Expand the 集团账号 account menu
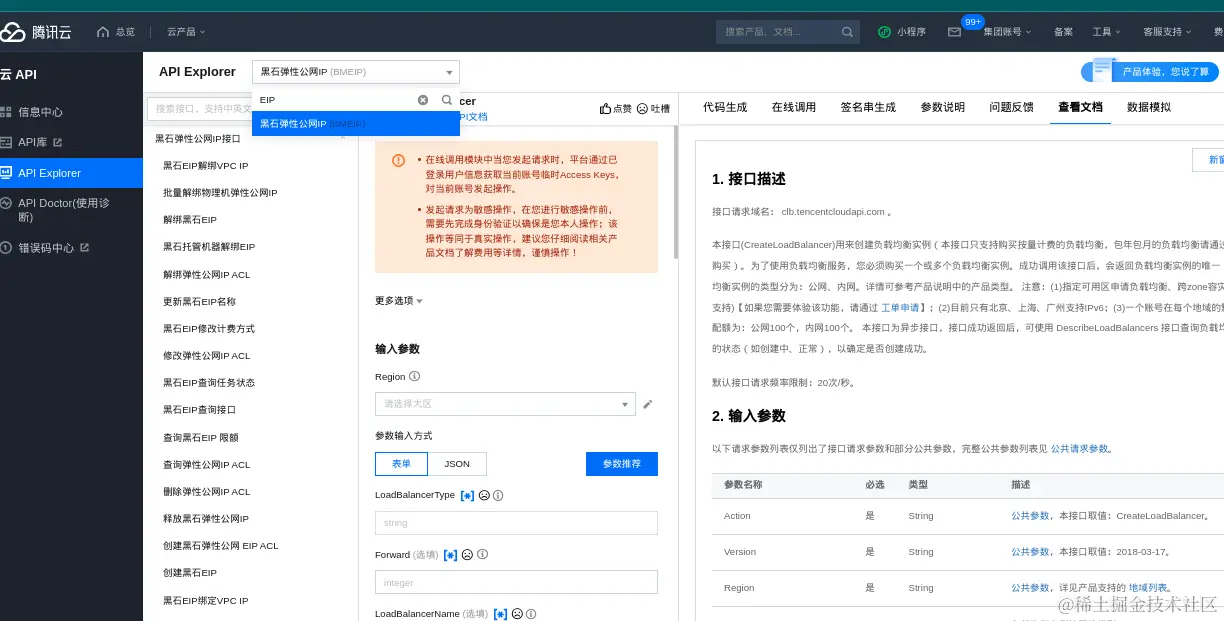This screenshot has height=621, width=1224. click(1008, 32)
